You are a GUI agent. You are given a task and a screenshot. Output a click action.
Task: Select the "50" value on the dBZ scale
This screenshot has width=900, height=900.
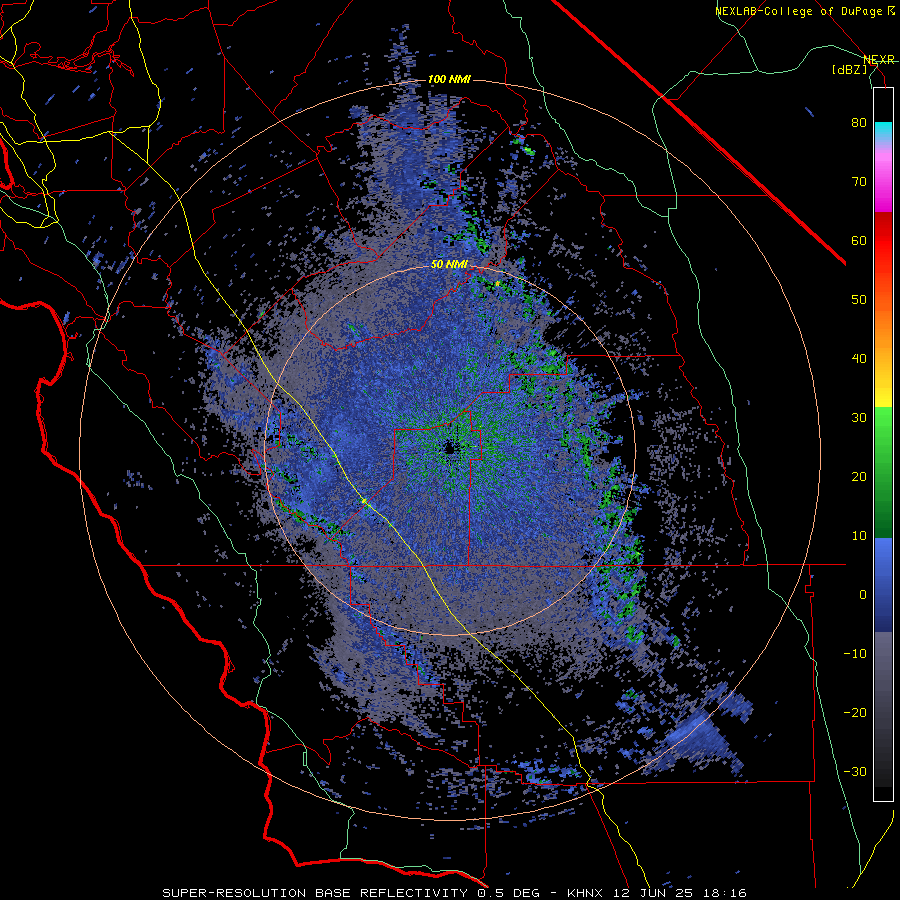coord(859,300)
